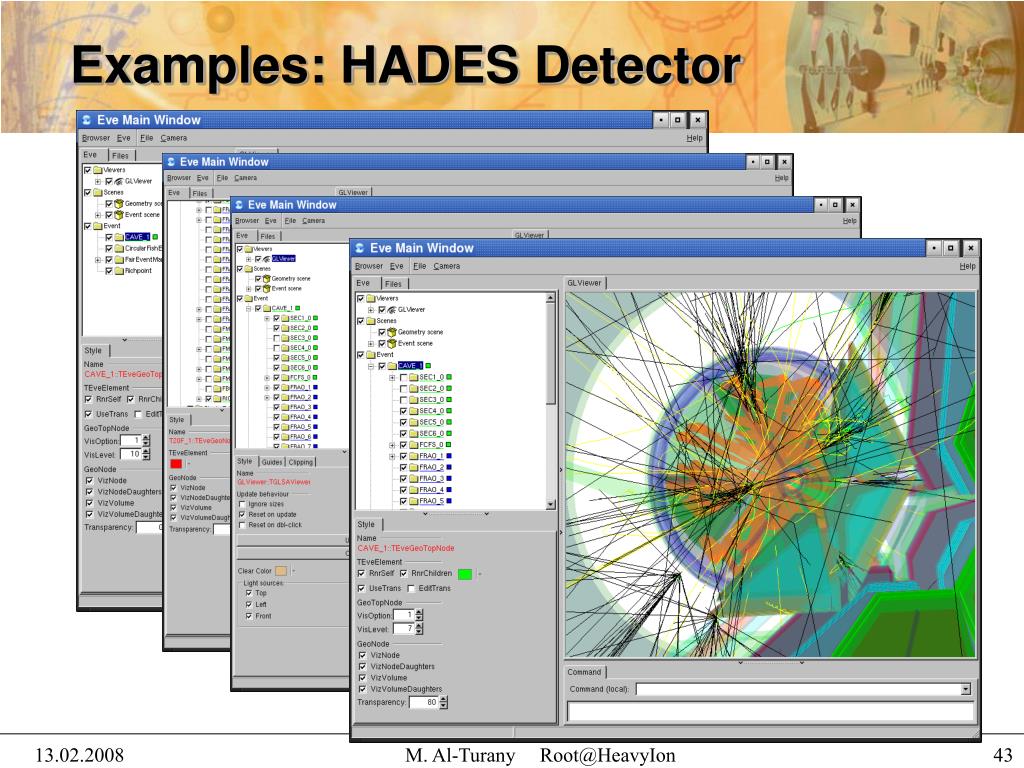Select the highlighted CAVE_1 label in front window

(x=410, y=366)
